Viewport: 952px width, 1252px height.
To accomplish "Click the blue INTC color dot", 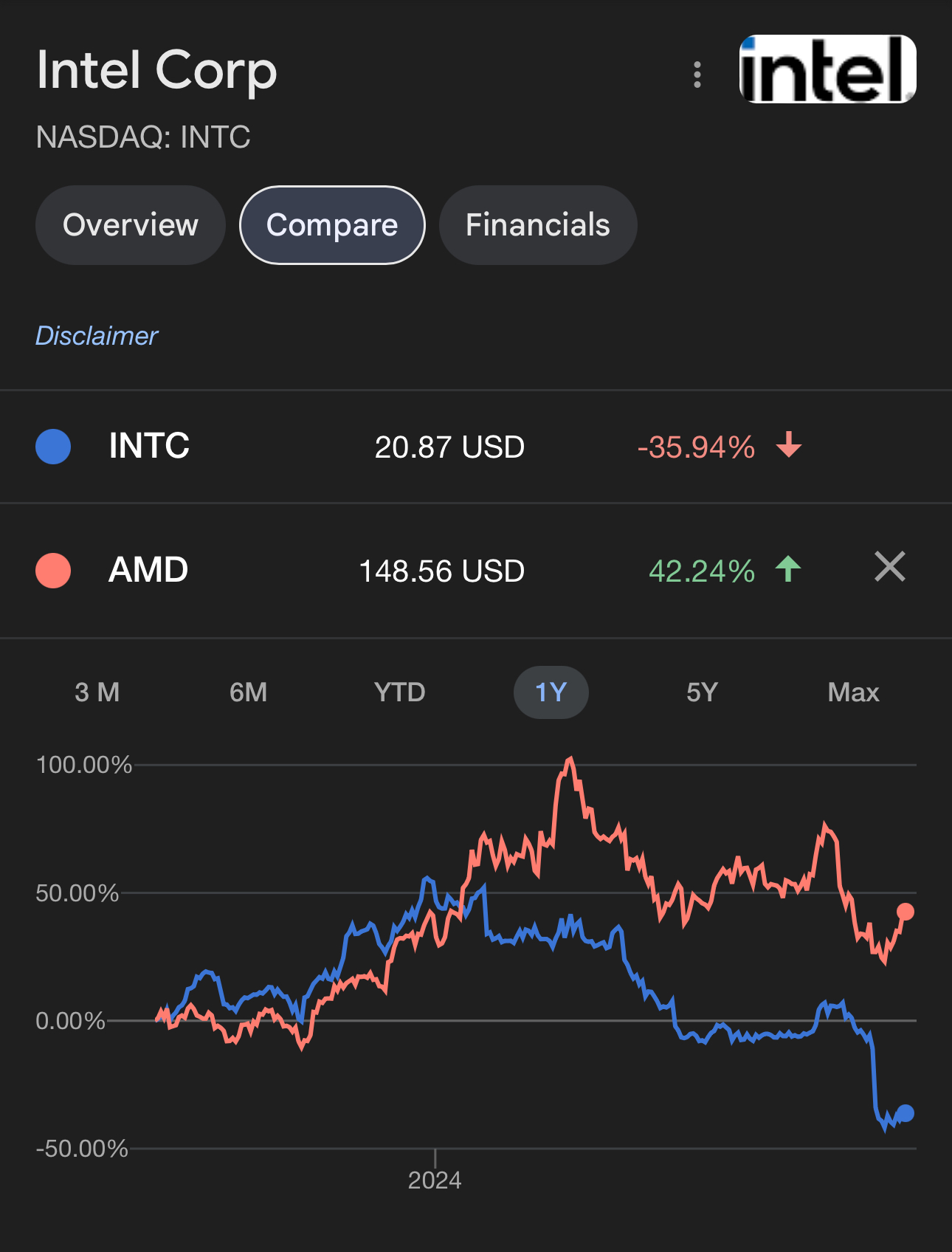I will click(53, 447).
